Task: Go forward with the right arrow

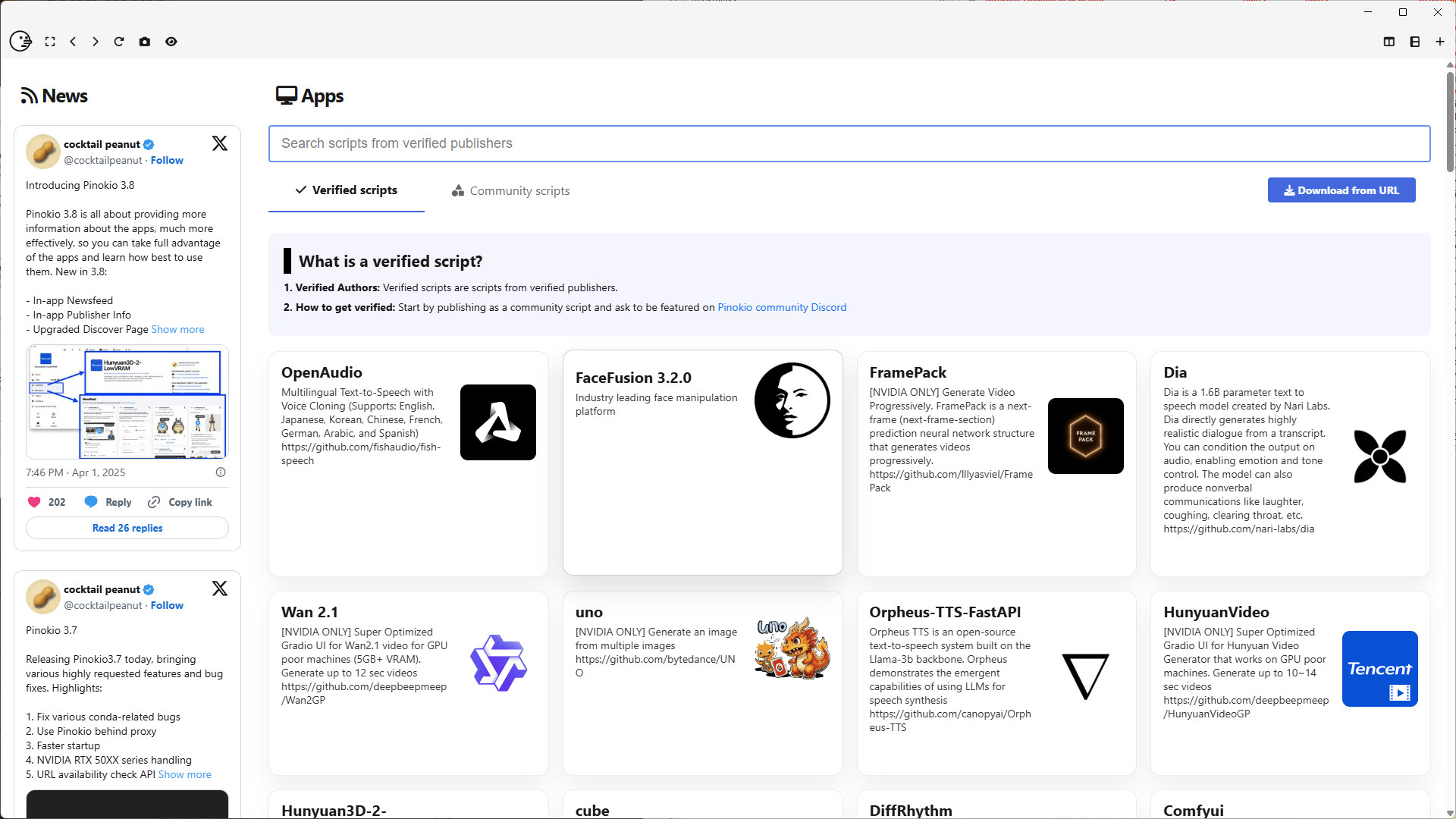Action: click(x=96, y=42)
